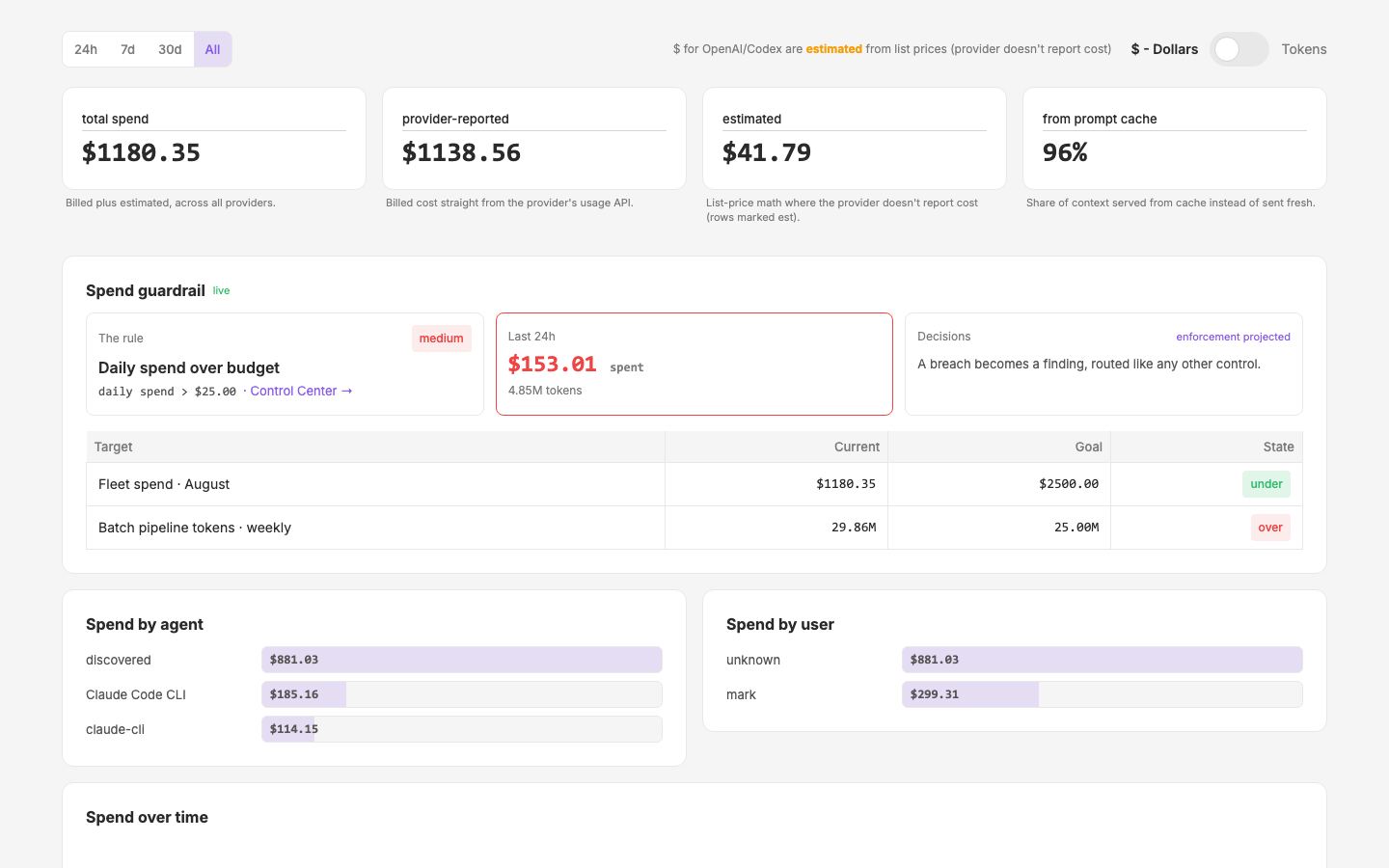The width and height of the screenshot is (1389, 868).
Task: Click the Tokens label beside the switch
Action: coord(1304,49)
